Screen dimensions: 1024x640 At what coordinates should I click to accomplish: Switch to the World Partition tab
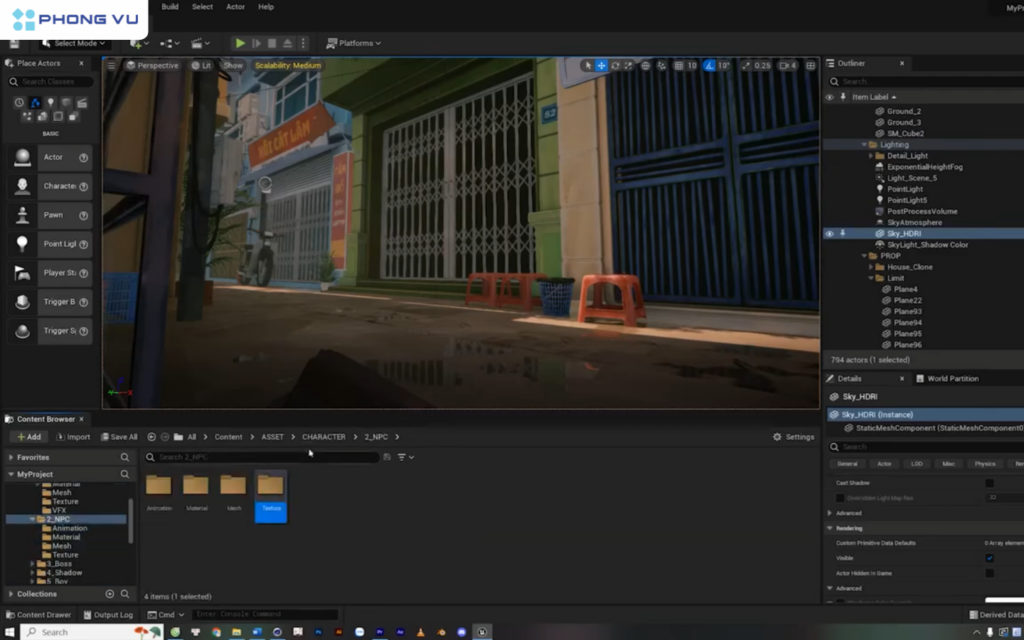[x=948, y=379]
